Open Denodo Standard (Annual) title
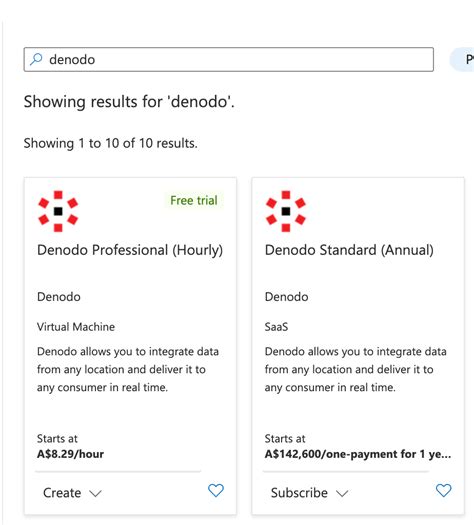 tap(349, 250)
